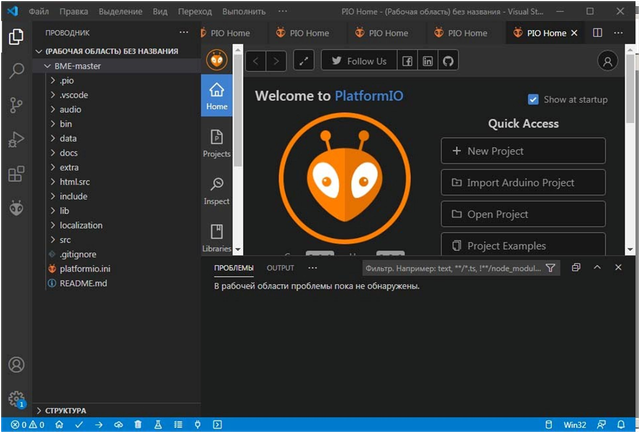
Task: Open notifications bell in status bar
Action: (x=621, y=425)
